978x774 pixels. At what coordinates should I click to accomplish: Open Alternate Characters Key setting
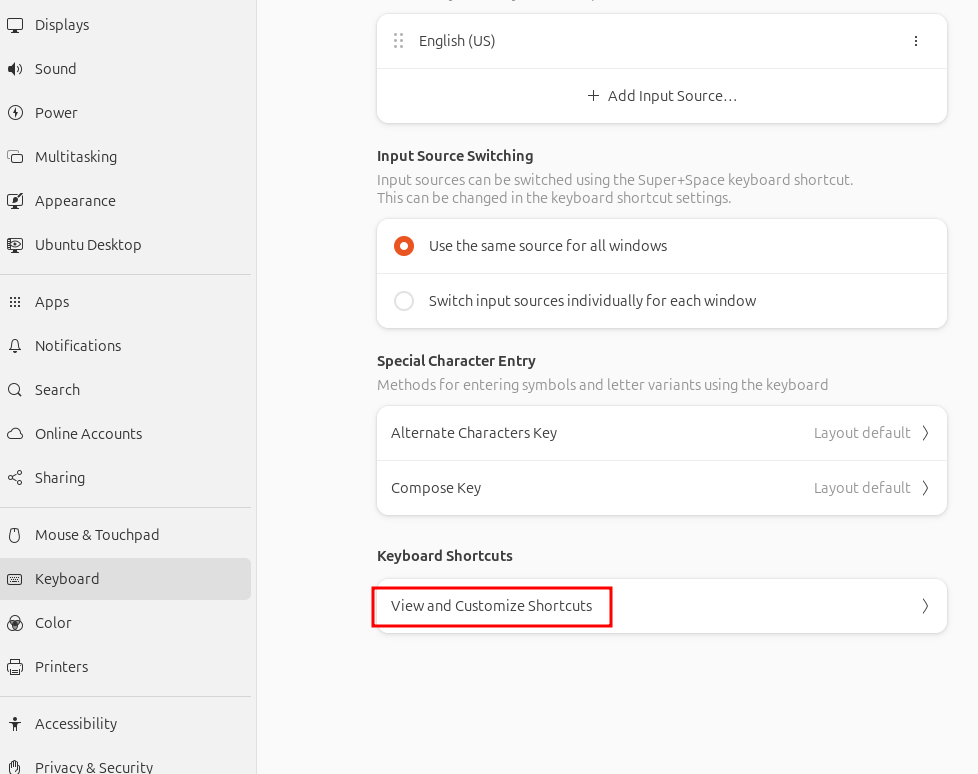pyautogui.click(x=661, y=433)
